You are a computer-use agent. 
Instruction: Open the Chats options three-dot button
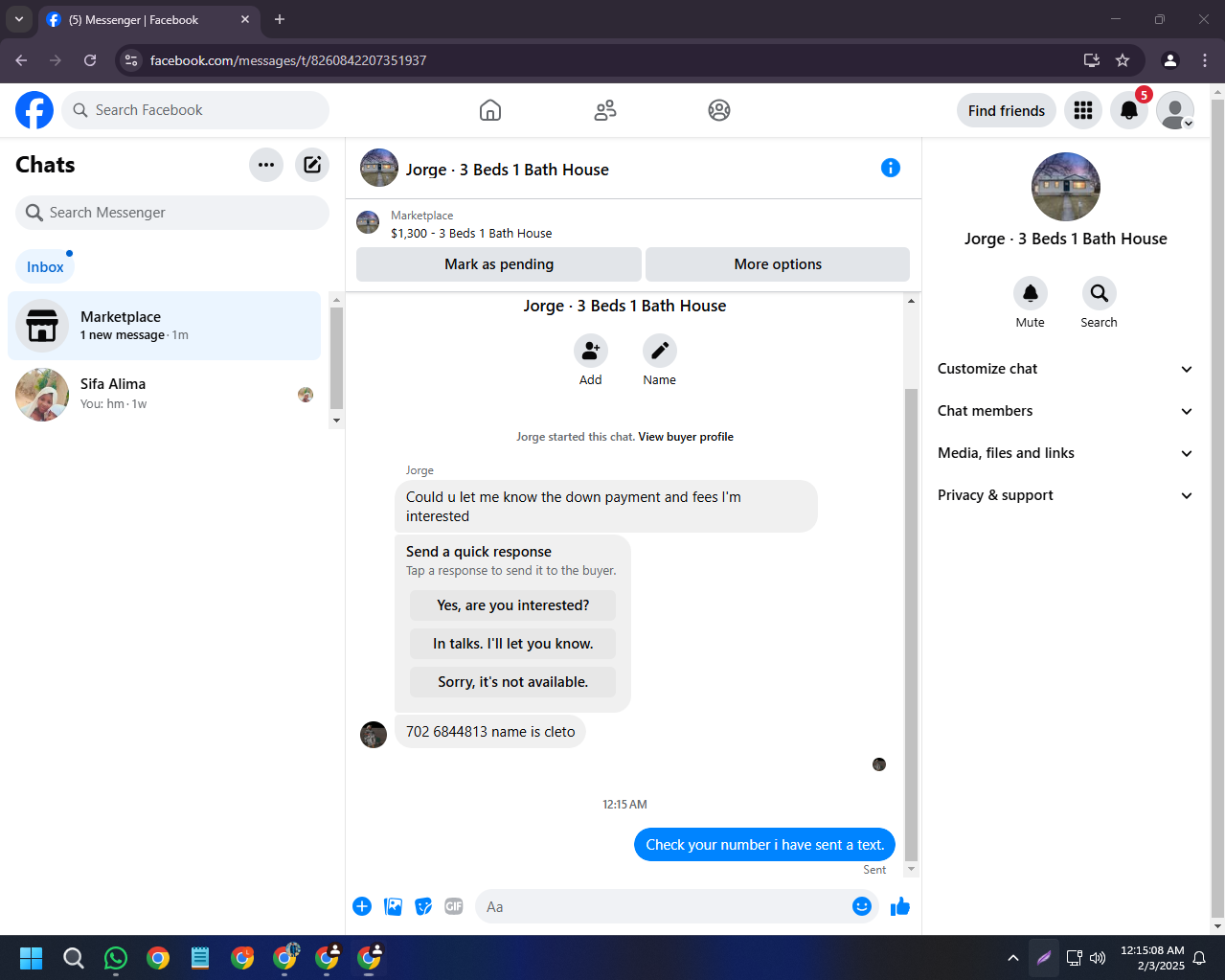point(266,165)
